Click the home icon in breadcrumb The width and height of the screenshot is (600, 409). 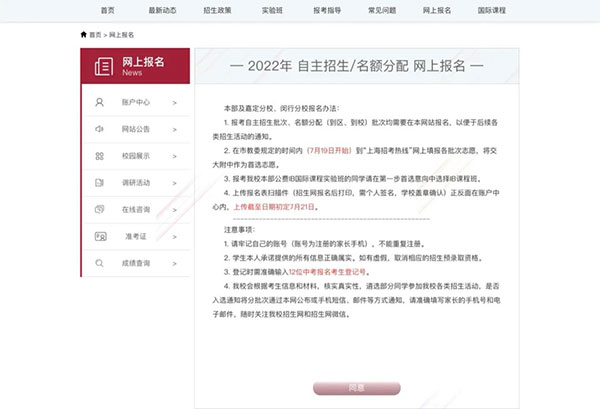(x=83, y=34)
